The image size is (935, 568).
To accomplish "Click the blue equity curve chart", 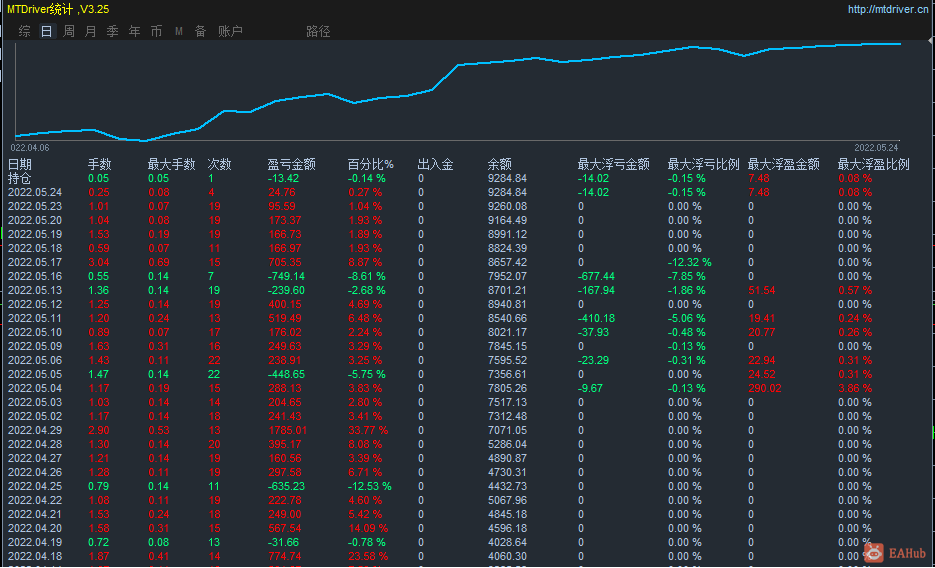I will point(457,91).
